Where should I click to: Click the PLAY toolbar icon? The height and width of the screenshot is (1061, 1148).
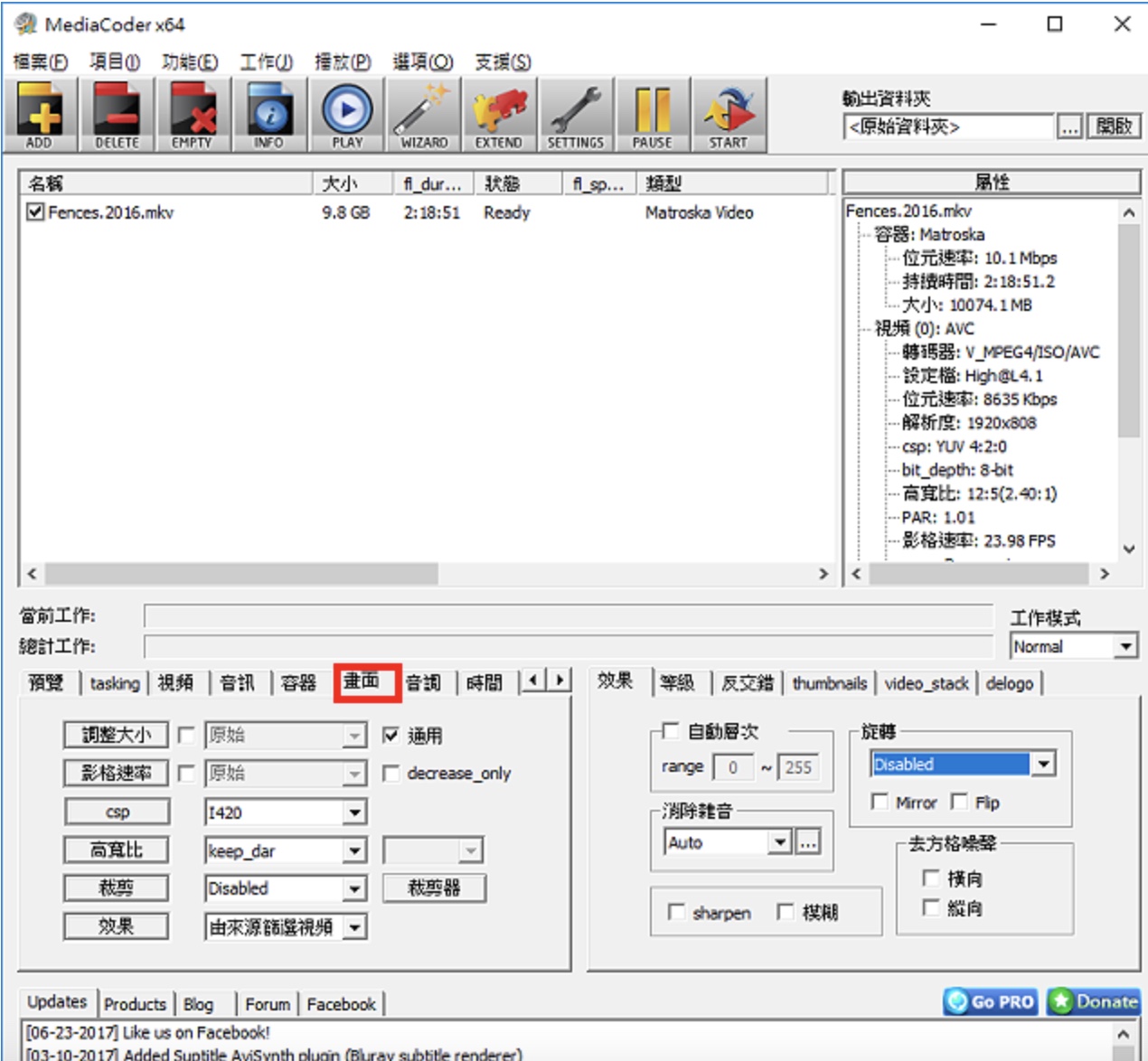(346, 115)
